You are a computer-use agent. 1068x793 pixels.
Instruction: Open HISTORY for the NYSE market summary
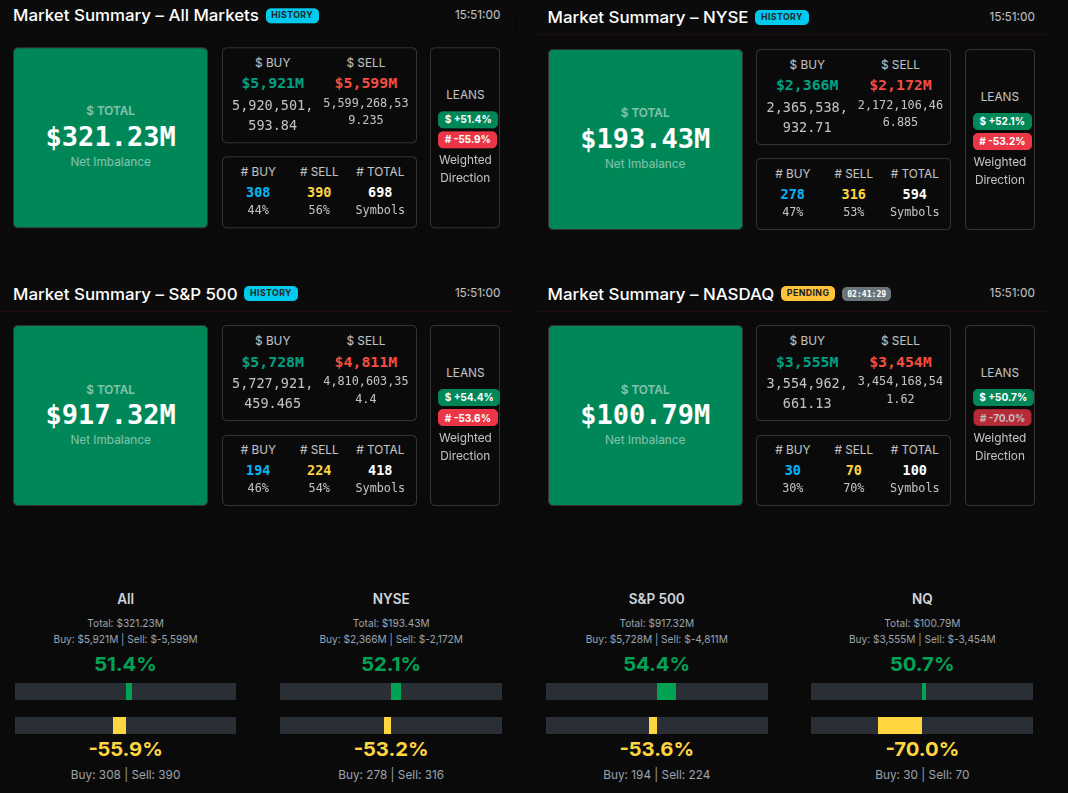coord(781,17)
